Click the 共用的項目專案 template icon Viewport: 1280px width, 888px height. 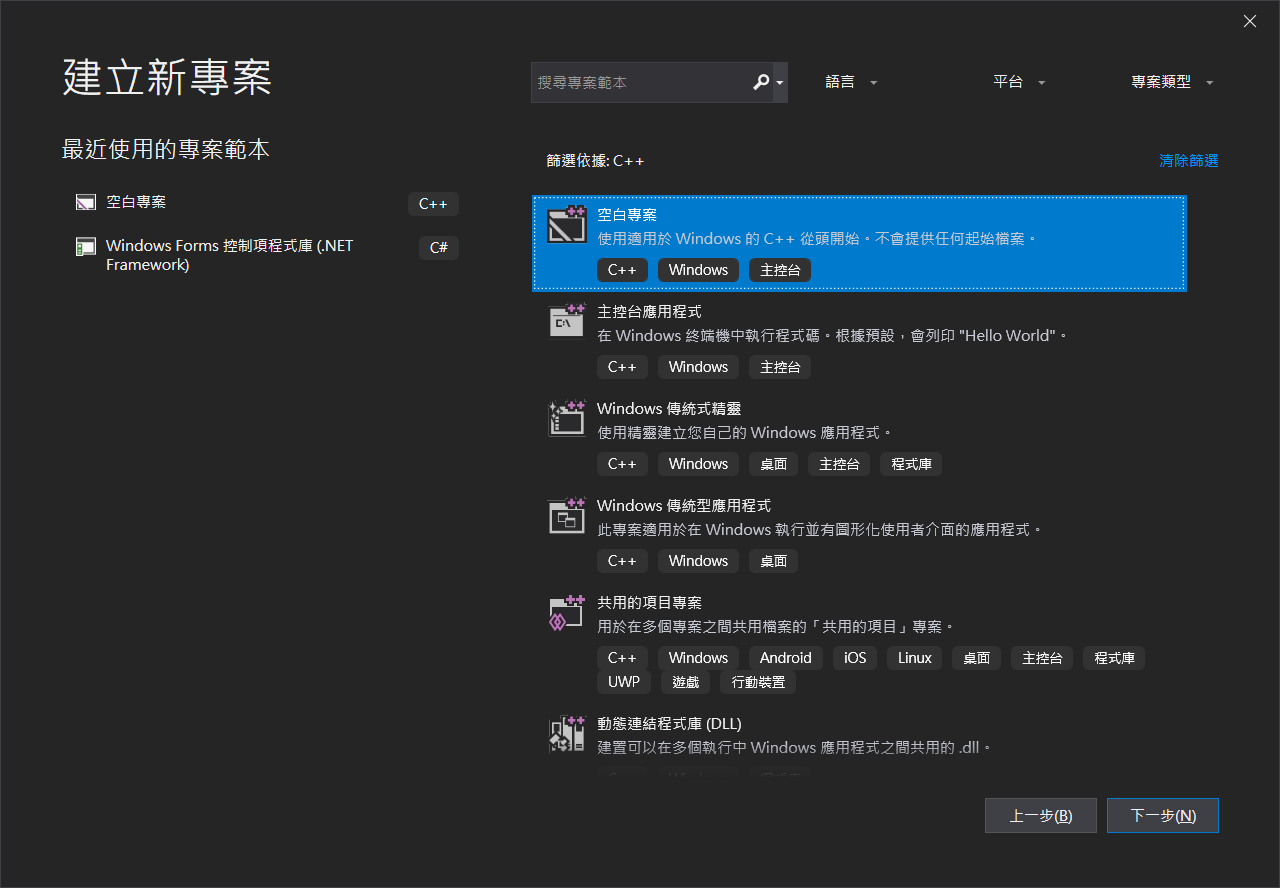coord(566,613)
